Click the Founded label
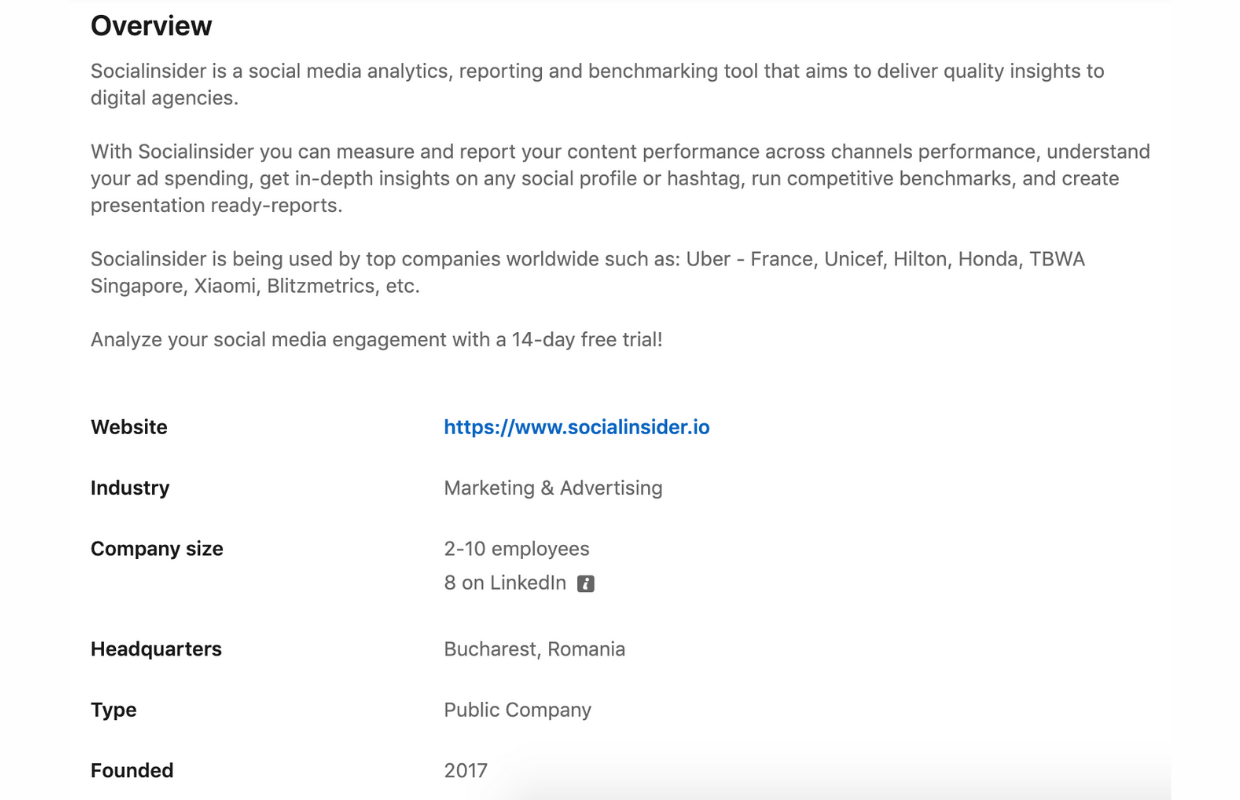The height and width of the screenshot is (800, 1240). pyautogui.click(x=132, y=771)
